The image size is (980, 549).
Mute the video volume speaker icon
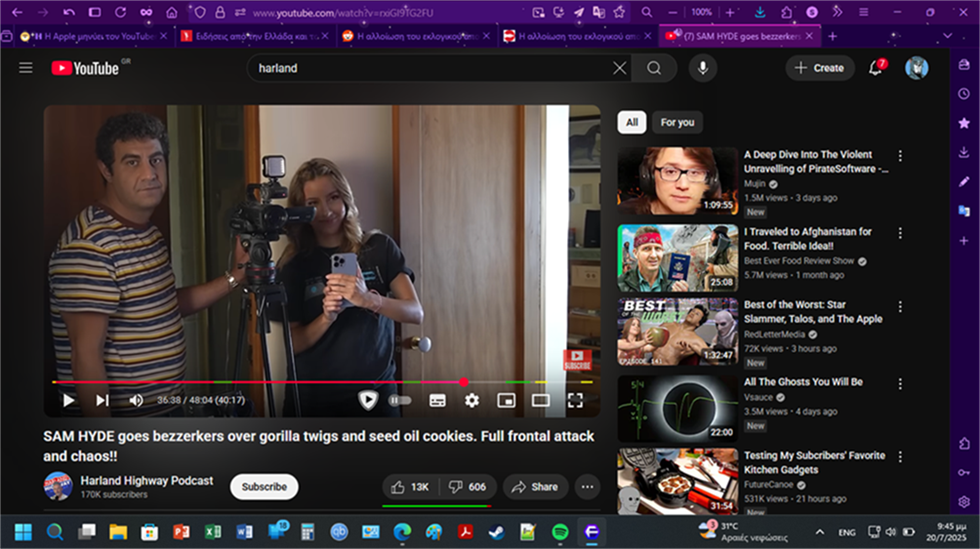coord(136,400)
